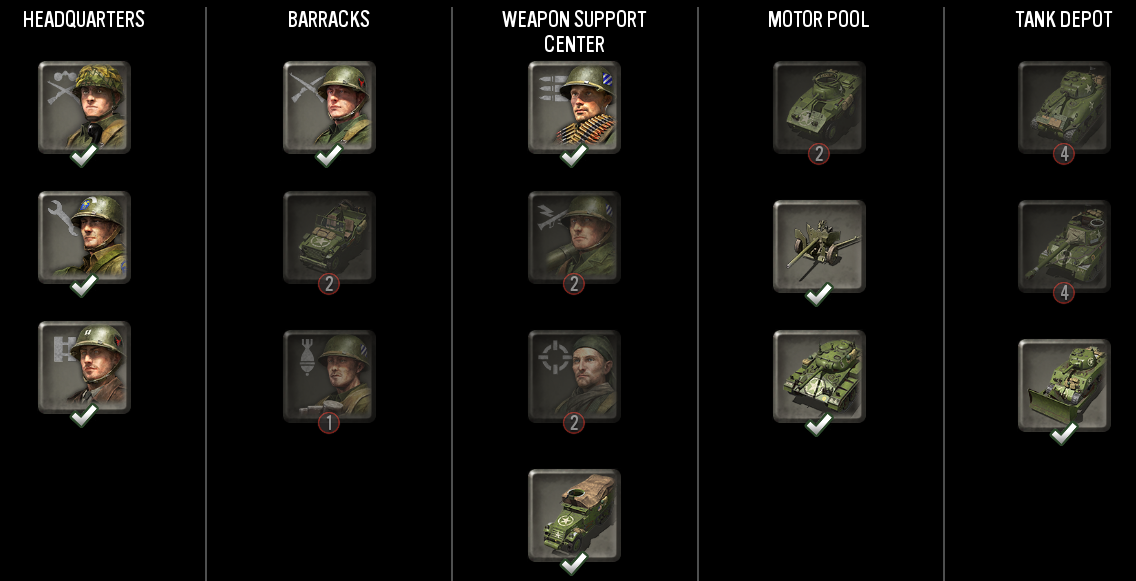The height and width of the screenshot is (581, 1136).
Task: Select the anti-tank gun in Motor Pool
Action: 819,246
